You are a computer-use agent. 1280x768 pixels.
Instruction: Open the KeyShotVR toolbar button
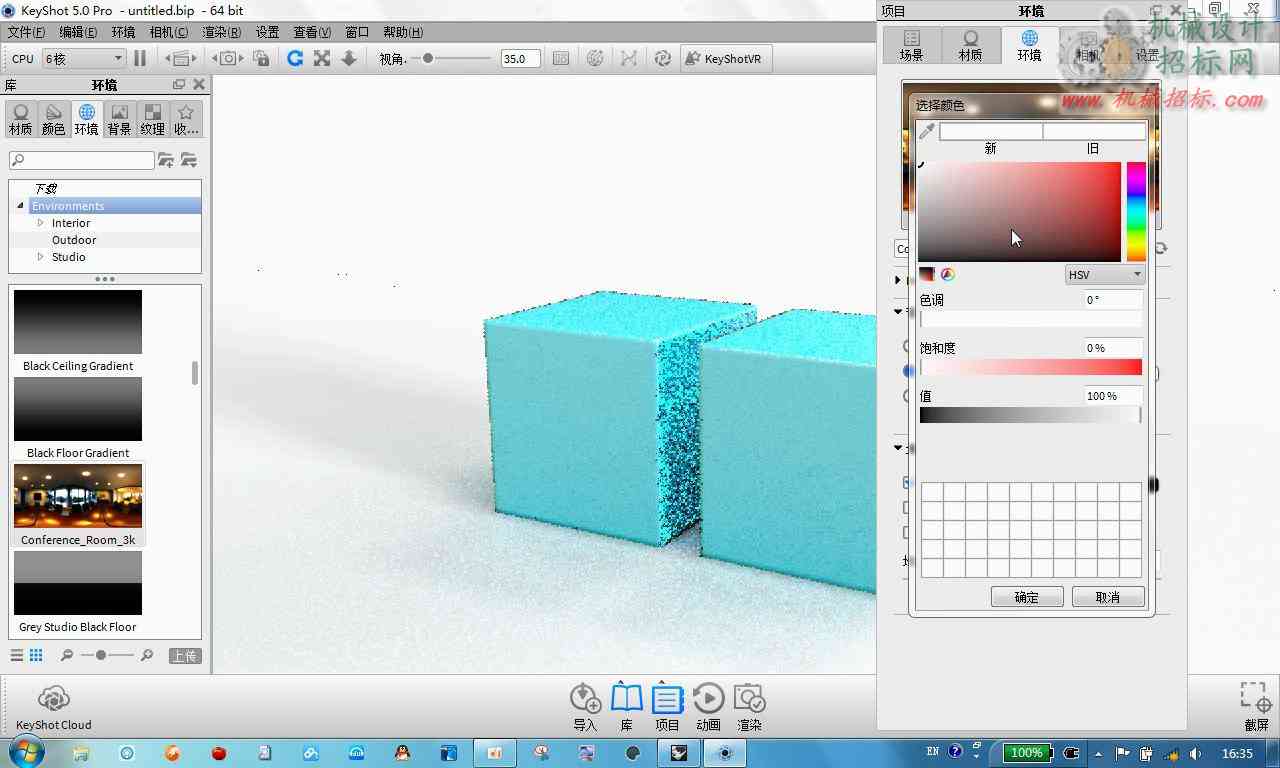tap(724, 59)
